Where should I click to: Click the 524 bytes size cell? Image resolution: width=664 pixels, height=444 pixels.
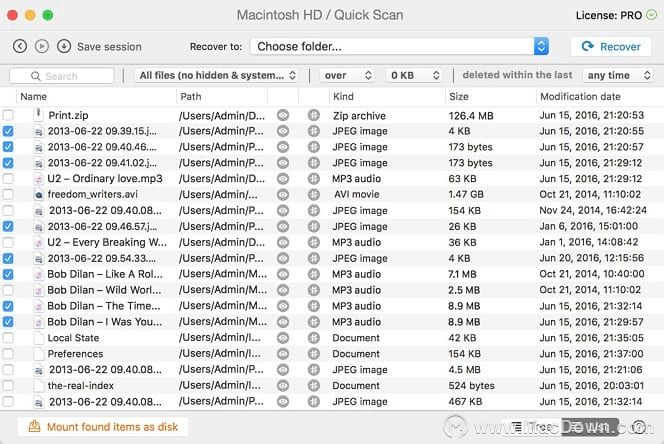(471, 386)
